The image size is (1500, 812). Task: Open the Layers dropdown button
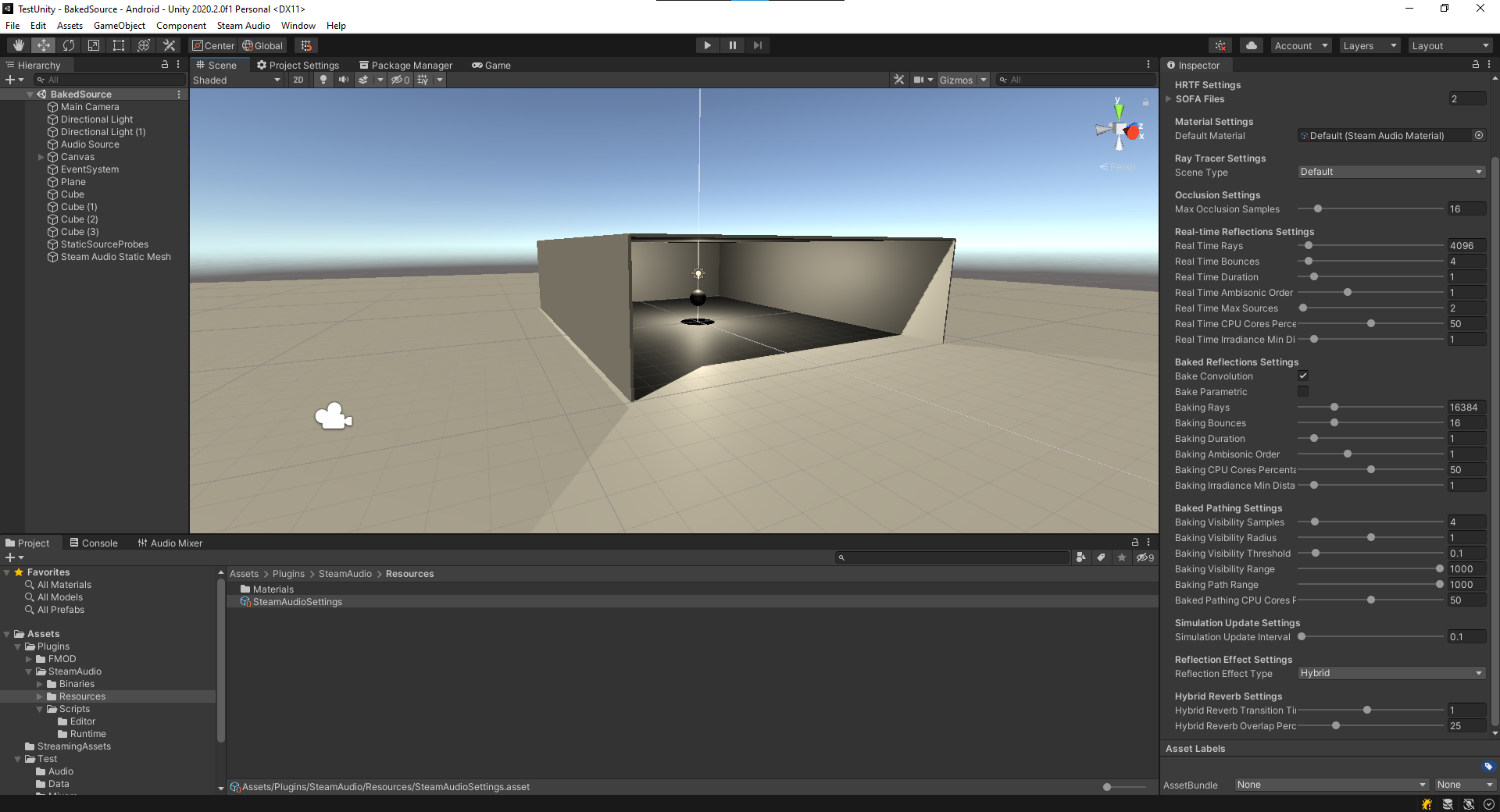pos(1370,45)
